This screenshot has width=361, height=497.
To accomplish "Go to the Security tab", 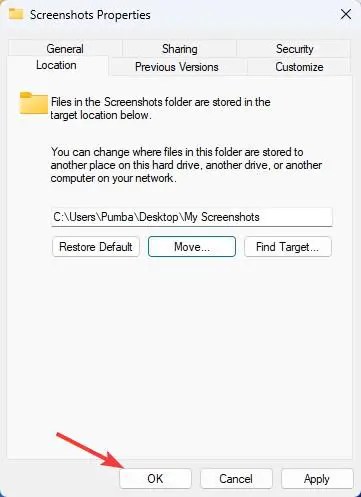I will [294, 49].
